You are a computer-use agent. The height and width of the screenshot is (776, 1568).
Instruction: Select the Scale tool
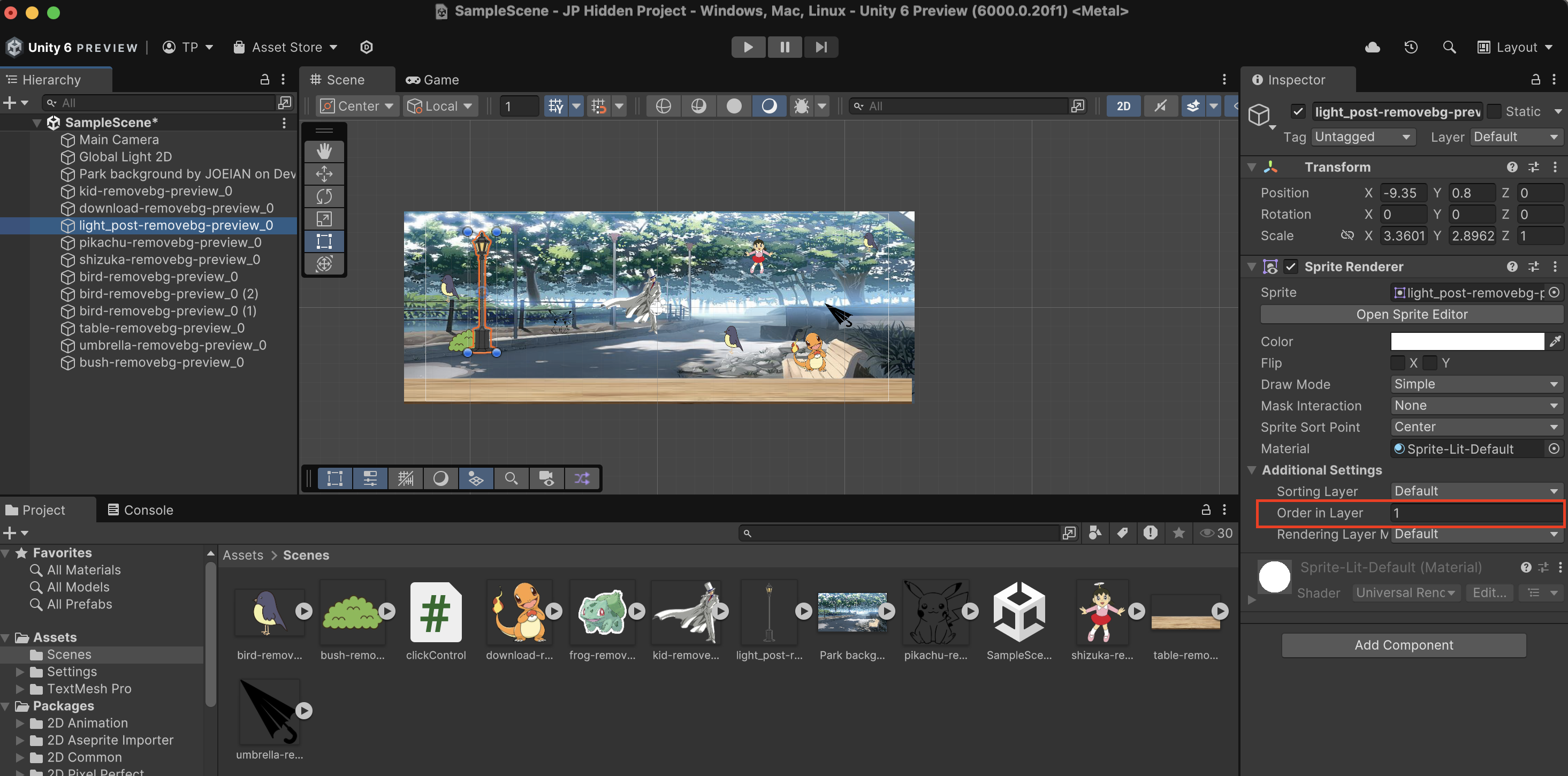pyautogui.click(x=324, y=218)
